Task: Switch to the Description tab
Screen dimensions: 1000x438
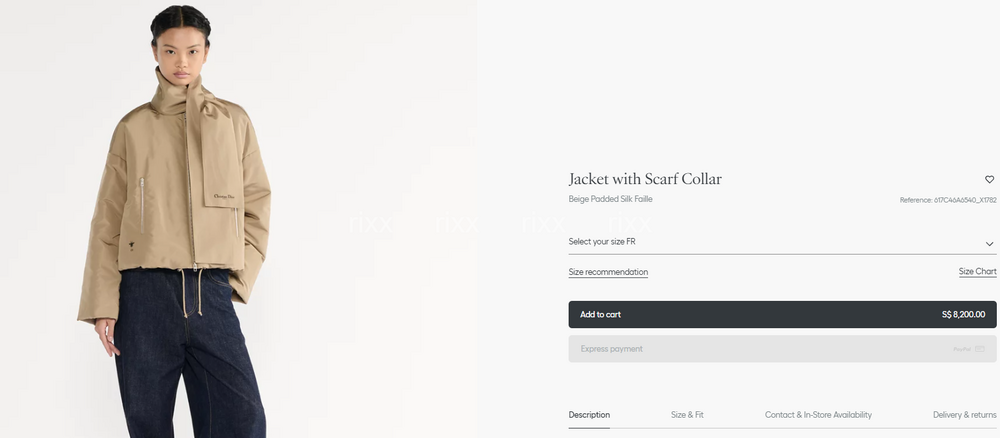Action: click(x=589, y=415)
